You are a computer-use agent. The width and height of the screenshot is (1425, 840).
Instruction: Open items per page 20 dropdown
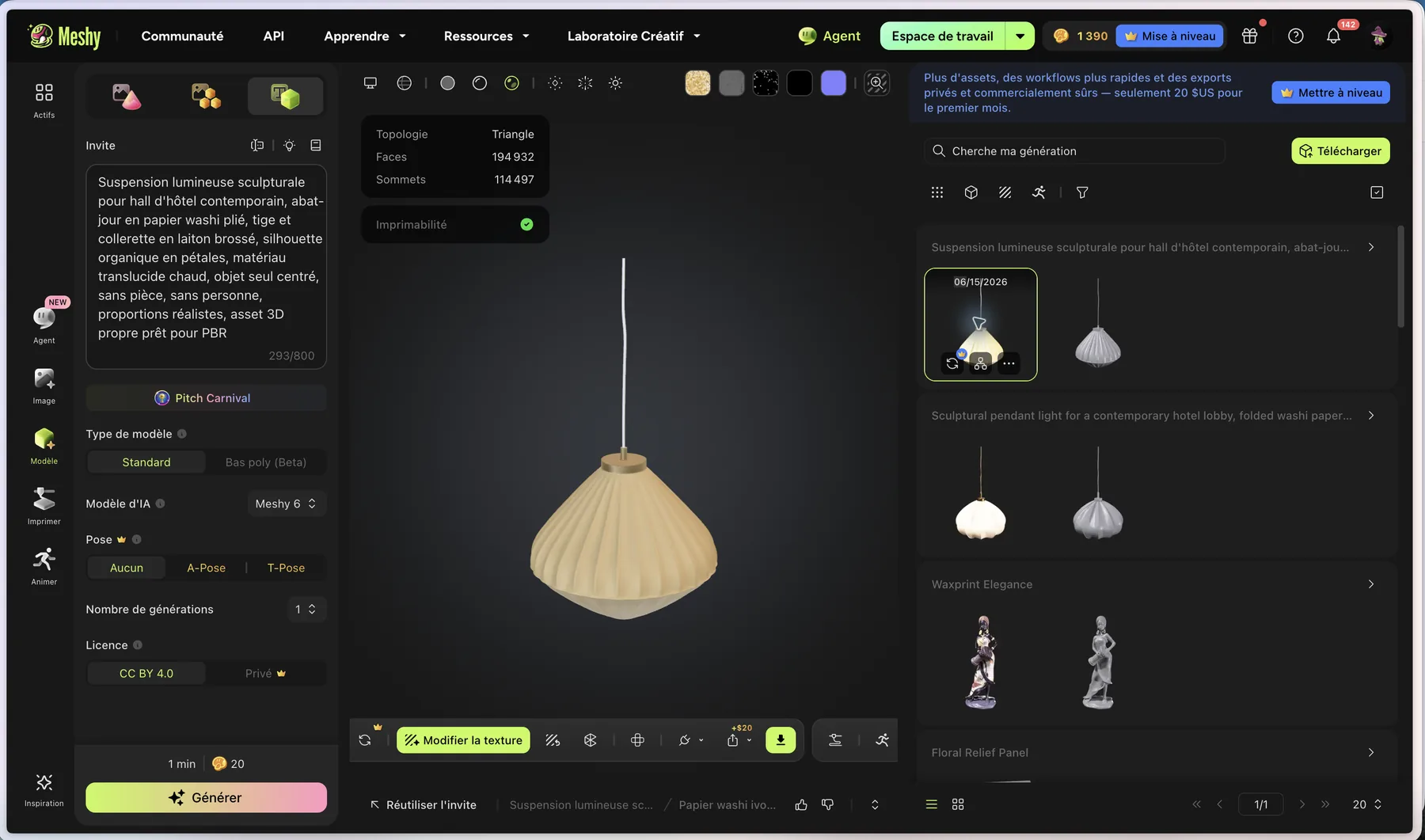click(1367, 804)
